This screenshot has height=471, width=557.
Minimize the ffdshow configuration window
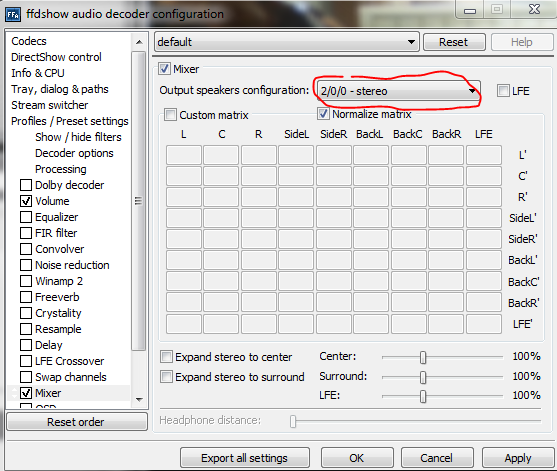coord(470,10)
